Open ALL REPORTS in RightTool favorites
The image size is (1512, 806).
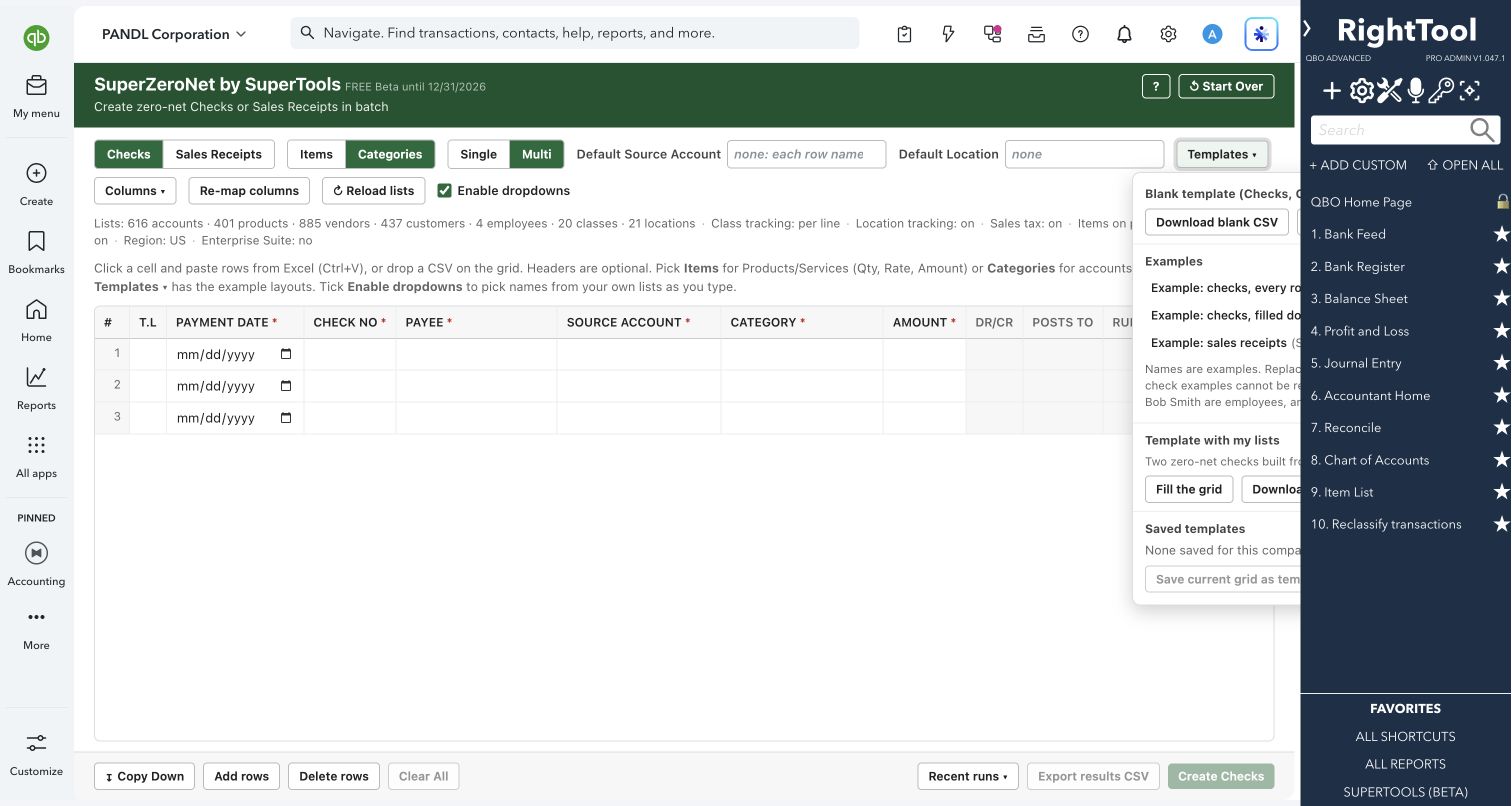click(x=1405, y=764)
